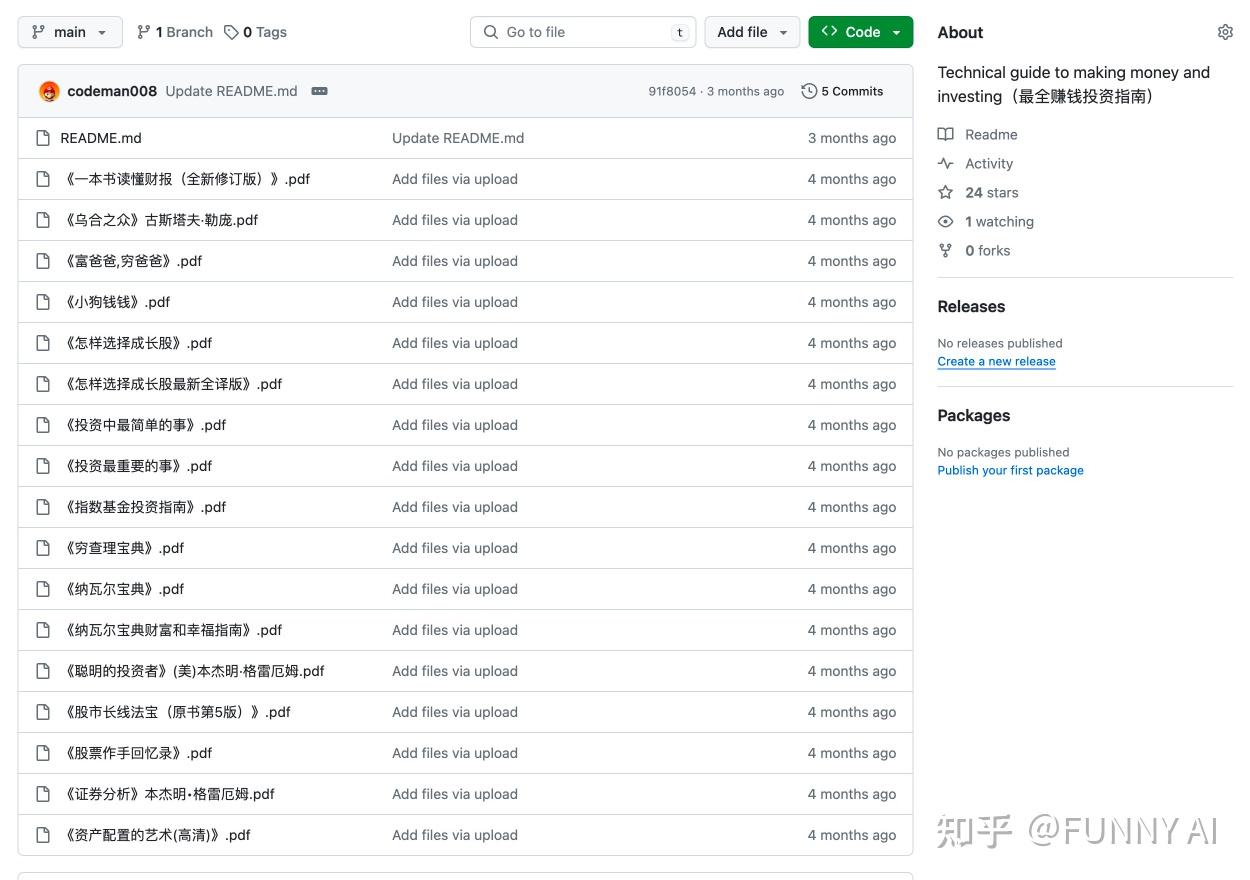This screenshot has height=880, width=1250.
Task: Click the star icon beside 24 stars
Action: [945, 193]
